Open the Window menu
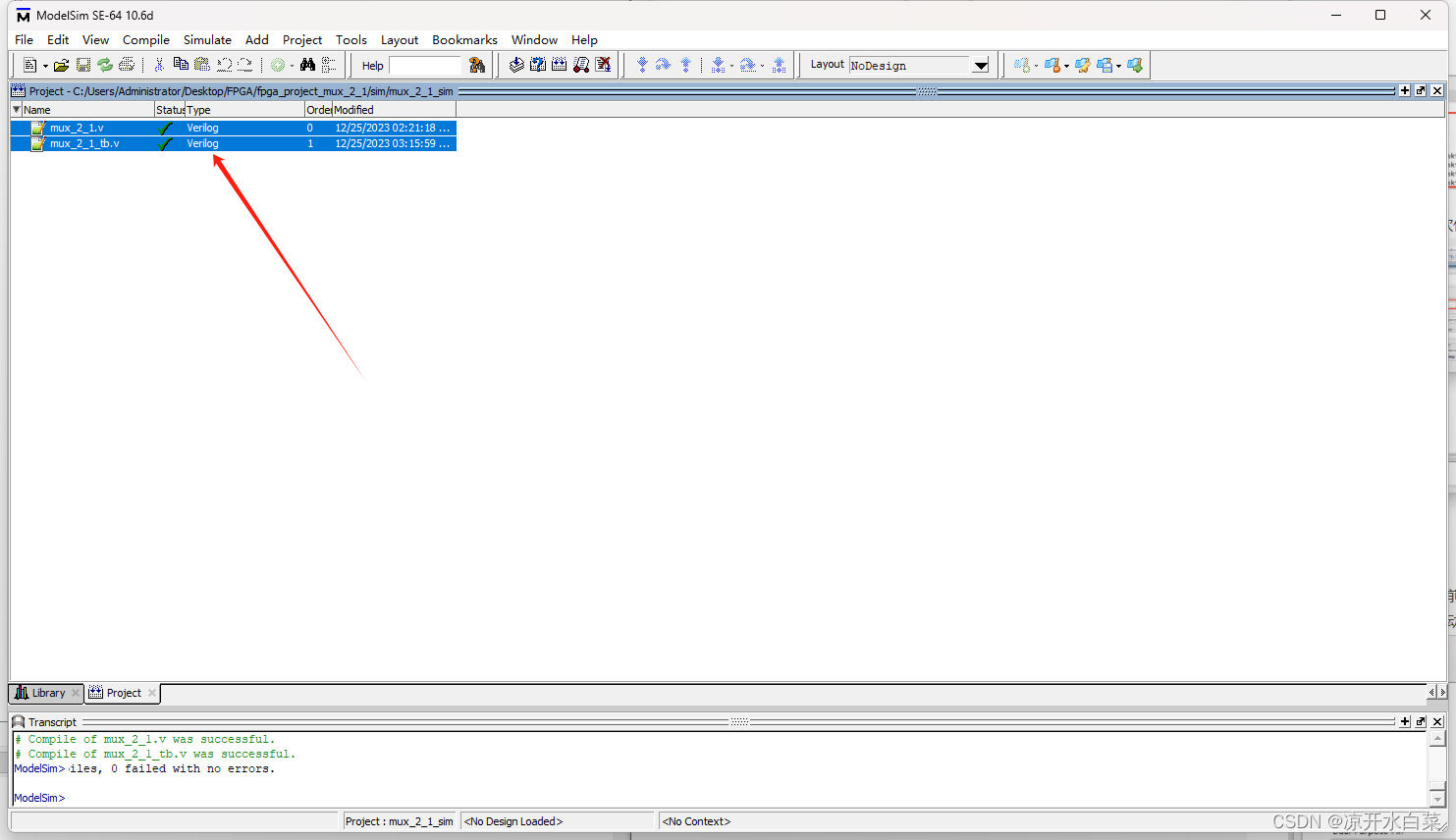This screenshot has height=840, width=1456. click(x=534, y=40)
